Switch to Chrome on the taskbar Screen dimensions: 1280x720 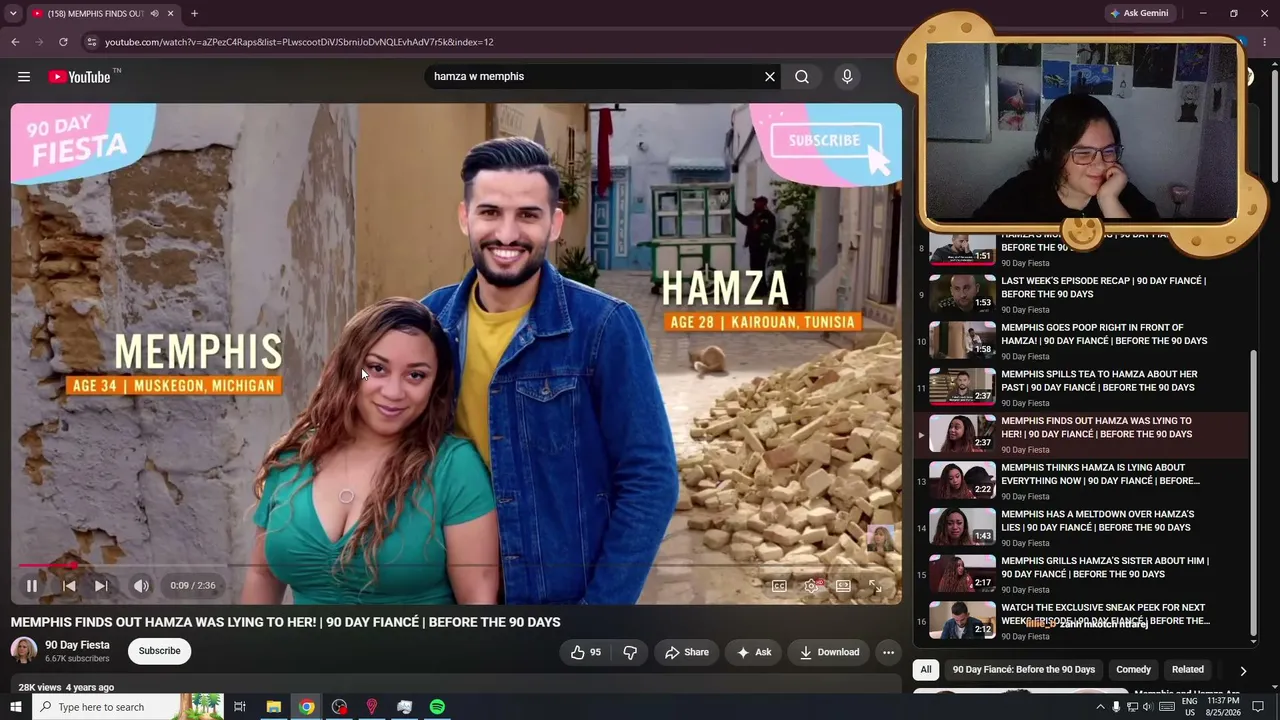[x=306, y=707]
